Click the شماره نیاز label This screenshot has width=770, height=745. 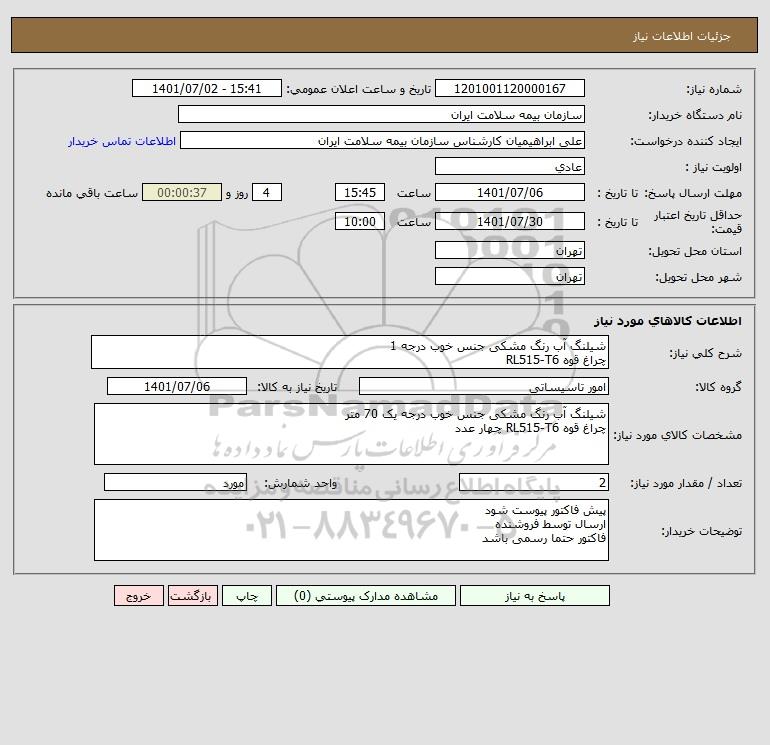714,89
